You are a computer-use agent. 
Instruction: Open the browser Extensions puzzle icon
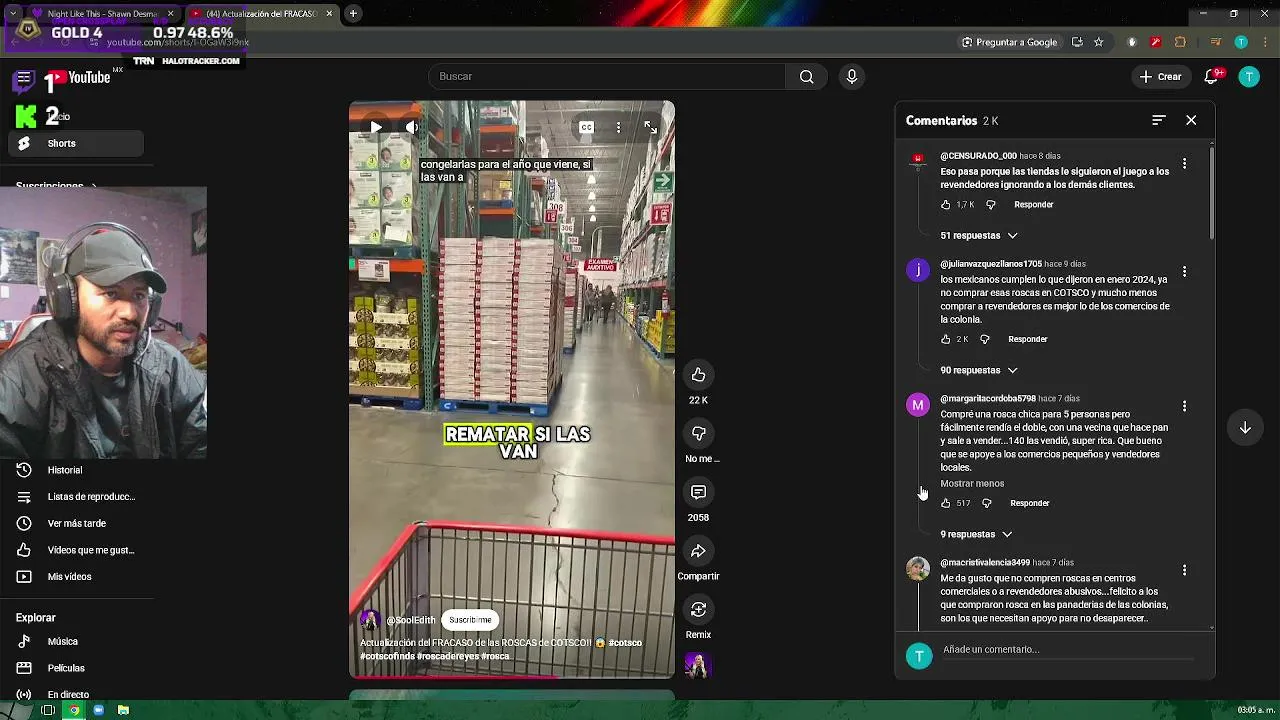(1180, 42)
